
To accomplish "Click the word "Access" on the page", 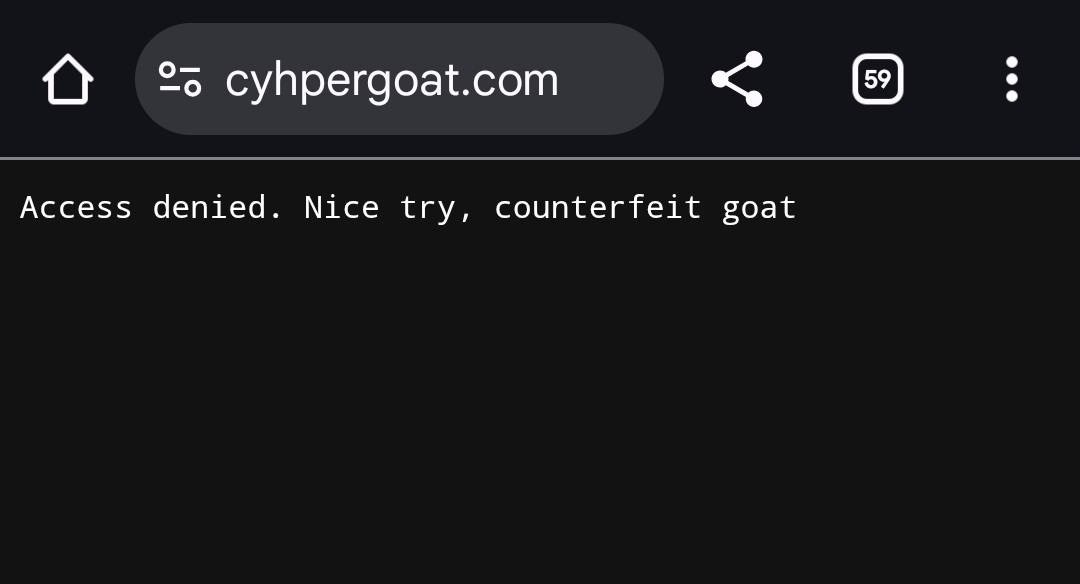I will pos(76,208).
